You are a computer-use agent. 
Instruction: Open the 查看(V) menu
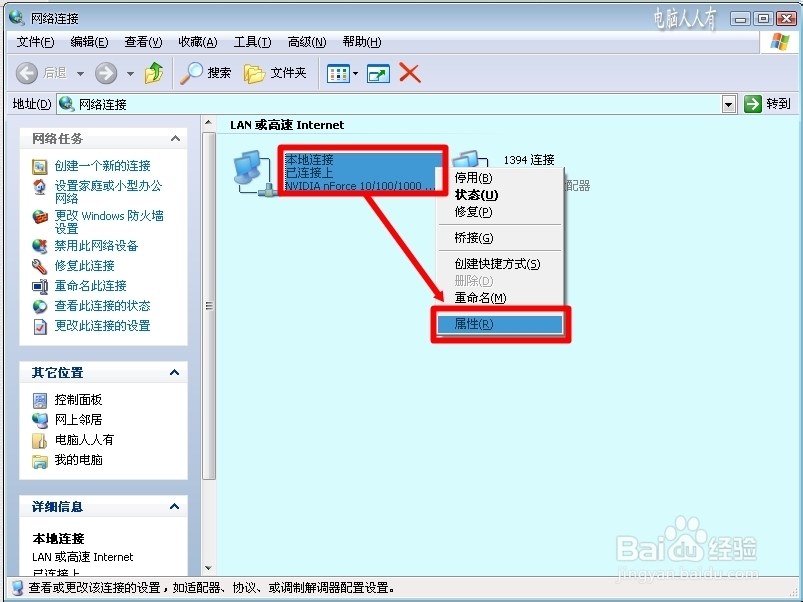click(x=143, y=42)
